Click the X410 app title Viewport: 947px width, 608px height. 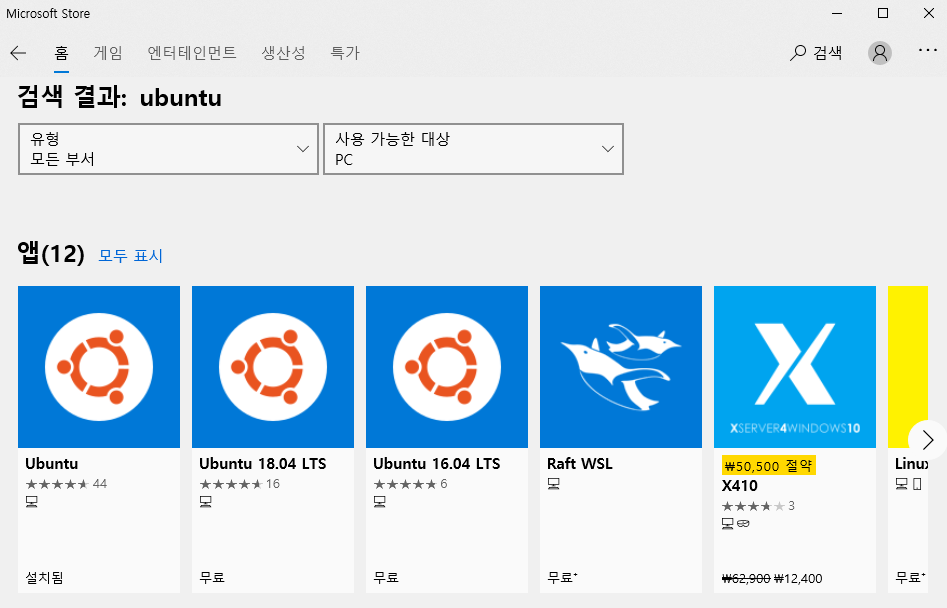pos(740,486)
